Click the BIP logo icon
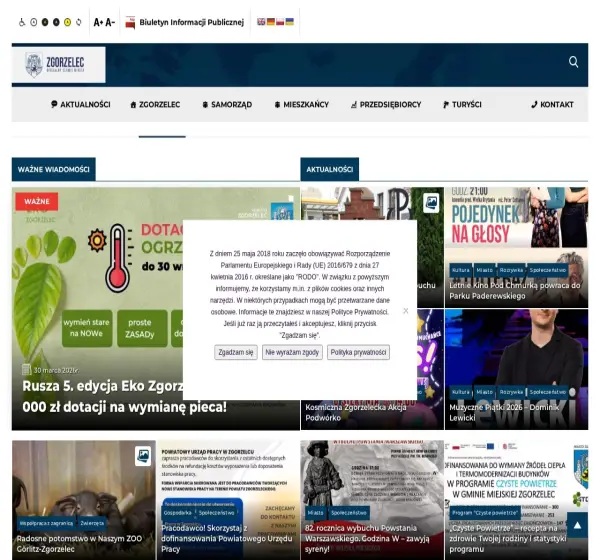 pyautogui.click(x=130, y=22)
